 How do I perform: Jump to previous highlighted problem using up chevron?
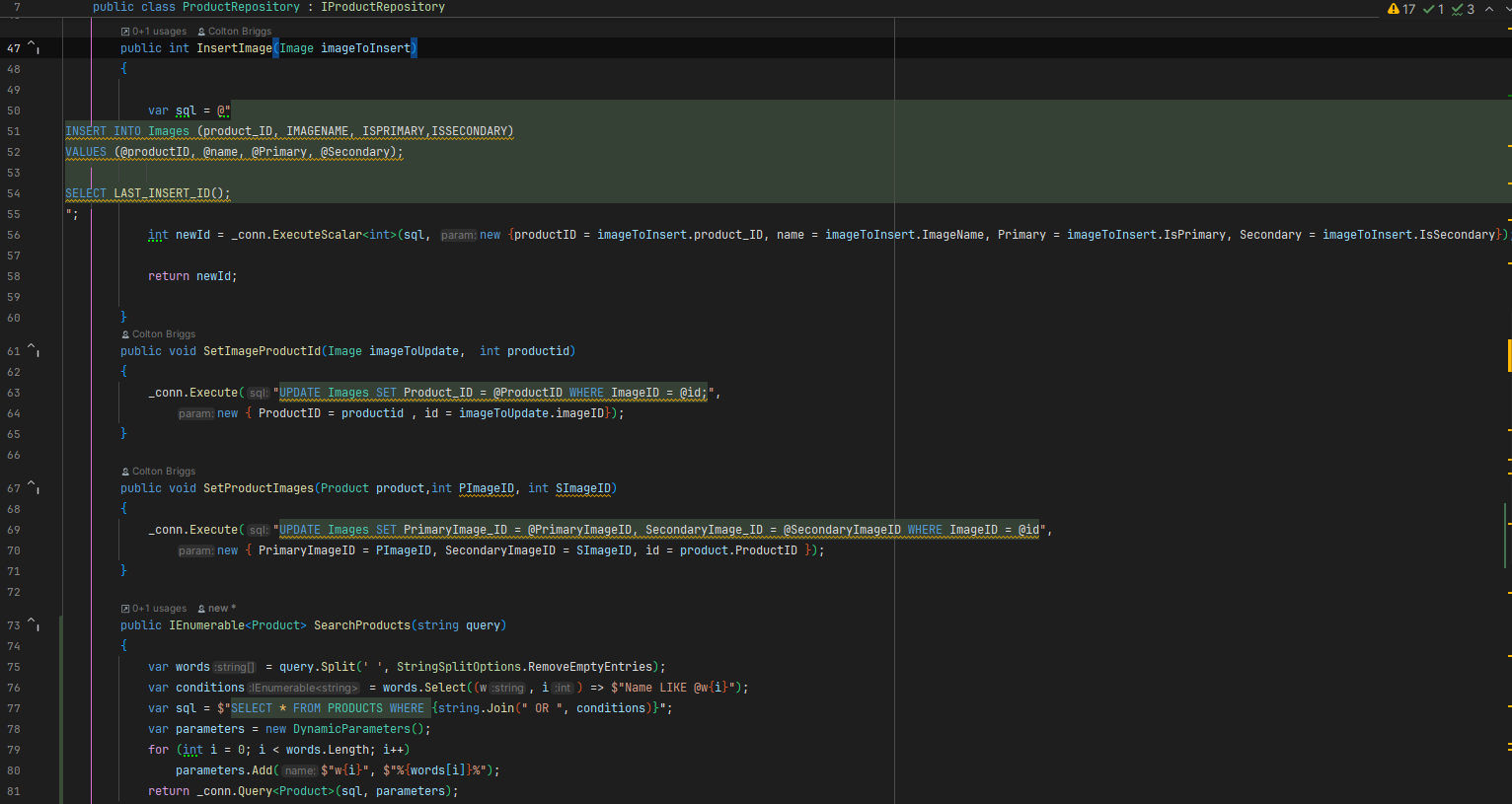click(x=1489, y=9)
